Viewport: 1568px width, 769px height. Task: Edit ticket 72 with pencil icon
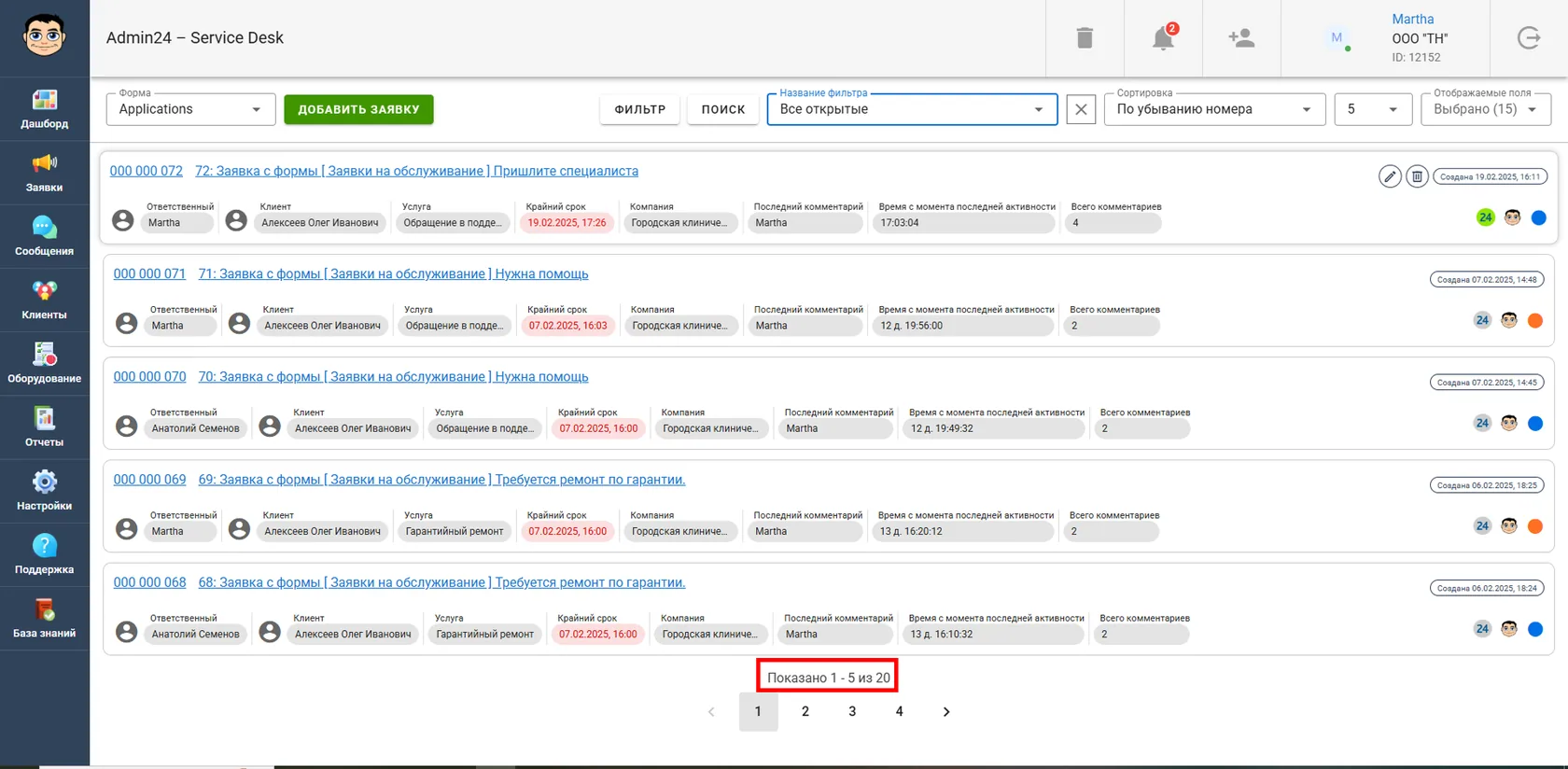[x=1390, y=176]
